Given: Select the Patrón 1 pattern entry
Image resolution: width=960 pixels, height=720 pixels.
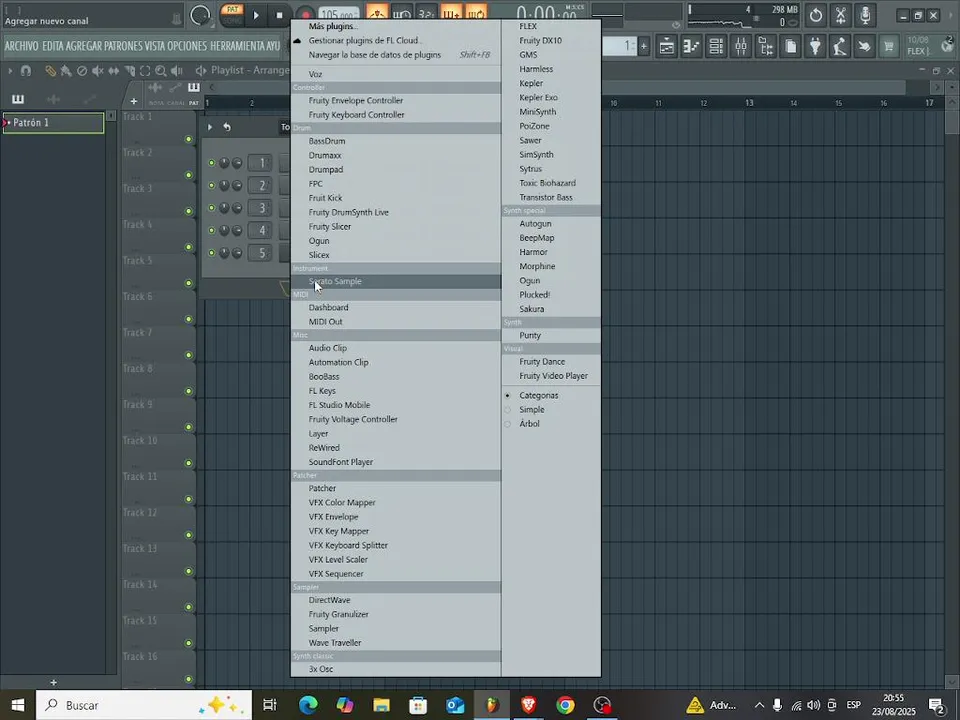Looking at the screenshot, I should 53,123.
